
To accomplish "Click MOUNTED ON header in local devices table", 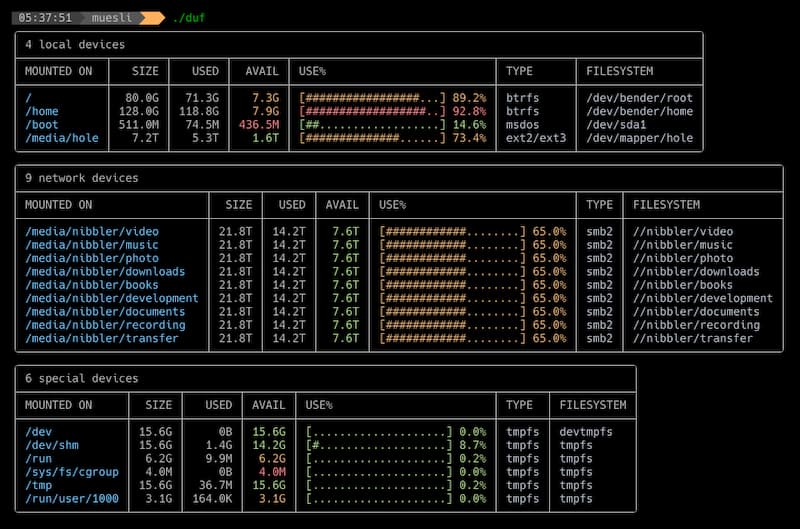I will pos(59,71).
